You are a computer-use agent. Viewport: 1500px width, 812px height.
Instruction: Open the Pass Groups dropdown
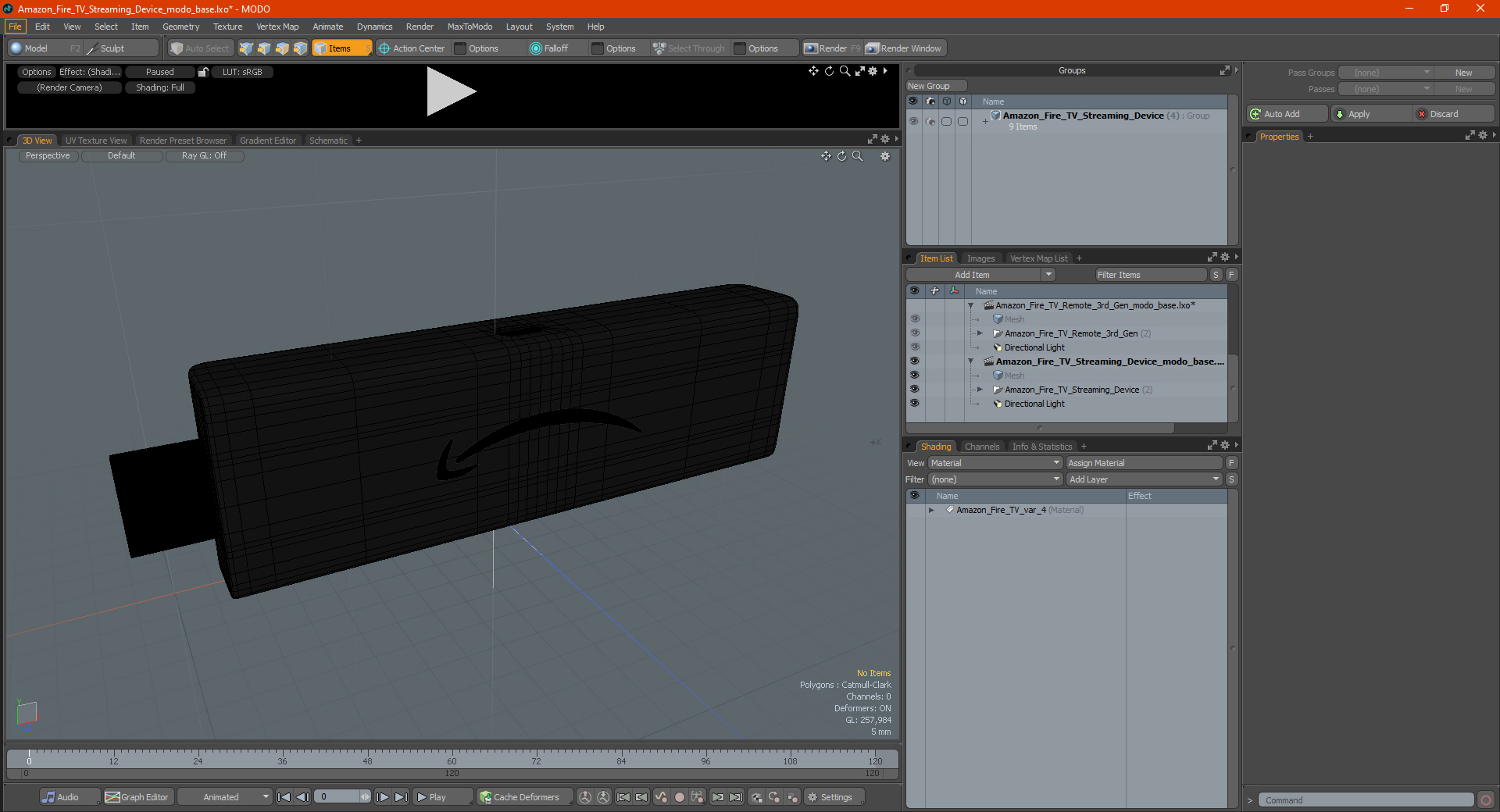tap(1385, 73)
